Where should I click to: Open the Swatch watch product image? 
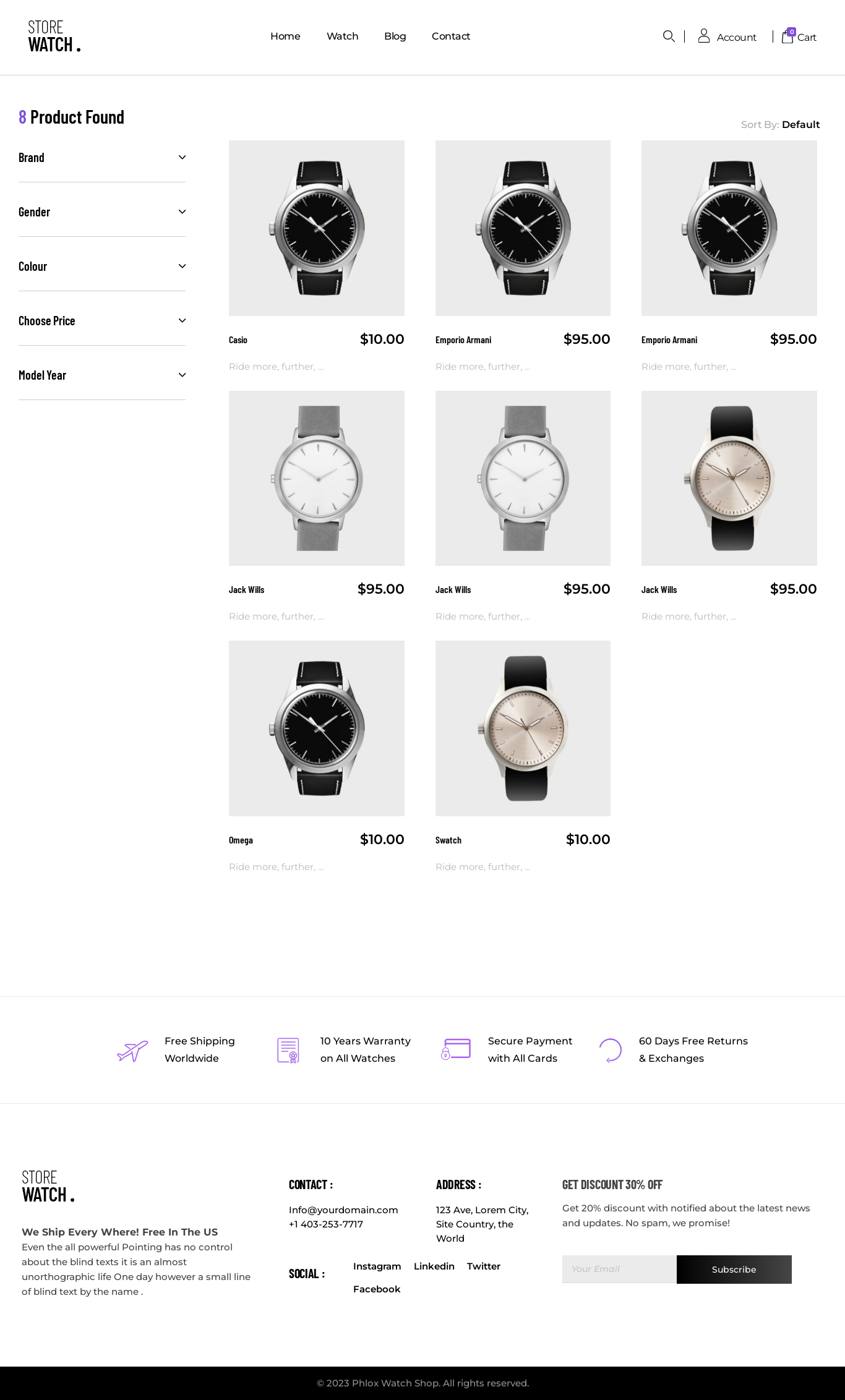pos(523,728)
